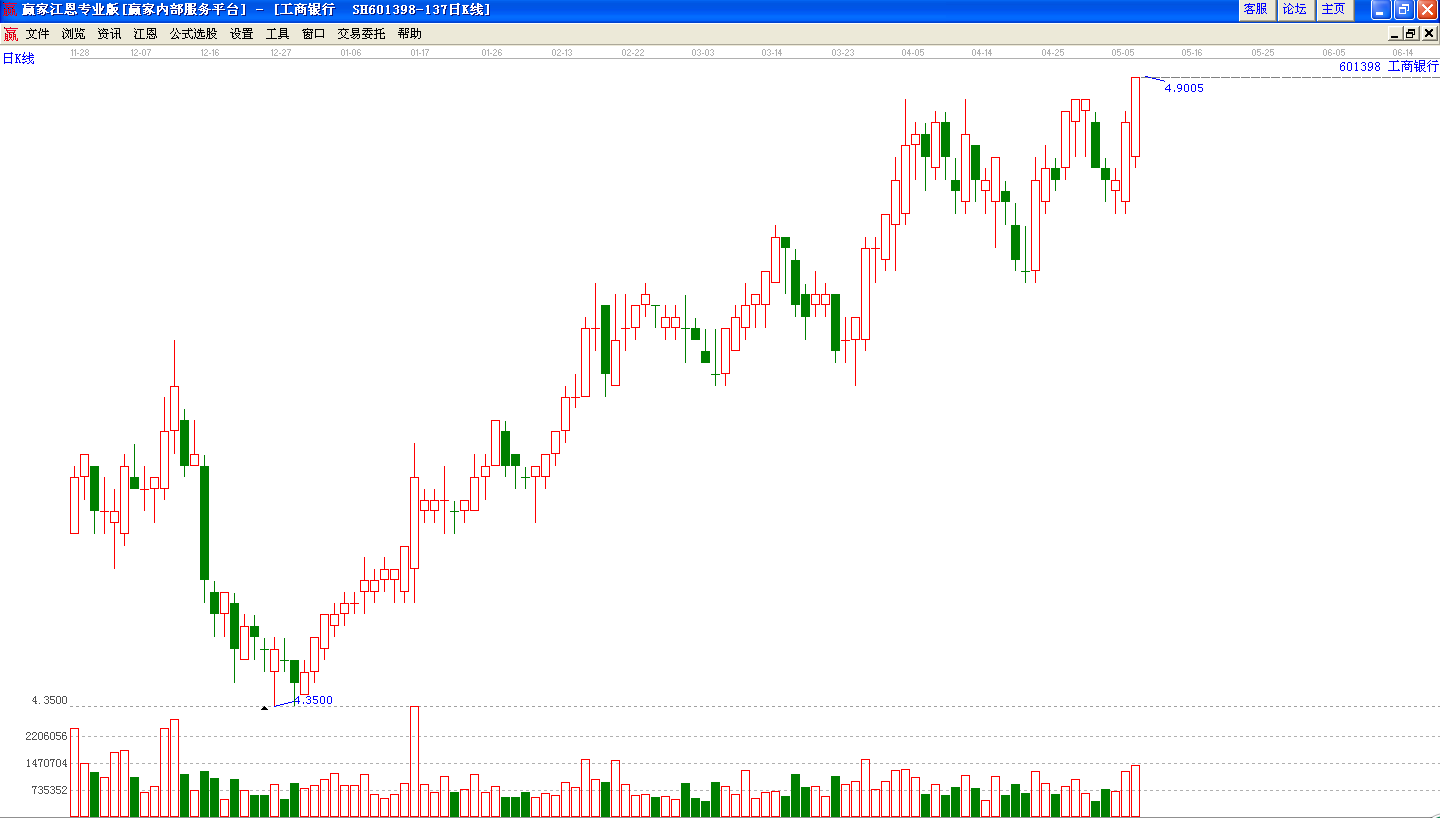Click the 客服 button
The width and height of the screenshot is (1440, 818).
(1256, 10)
